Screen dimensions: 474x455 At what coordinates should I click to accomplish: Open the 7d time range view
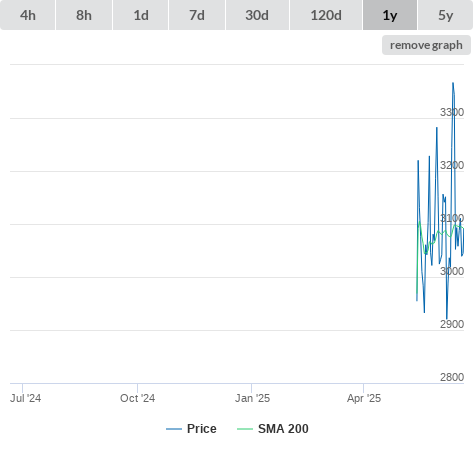(x=197, y=15)
